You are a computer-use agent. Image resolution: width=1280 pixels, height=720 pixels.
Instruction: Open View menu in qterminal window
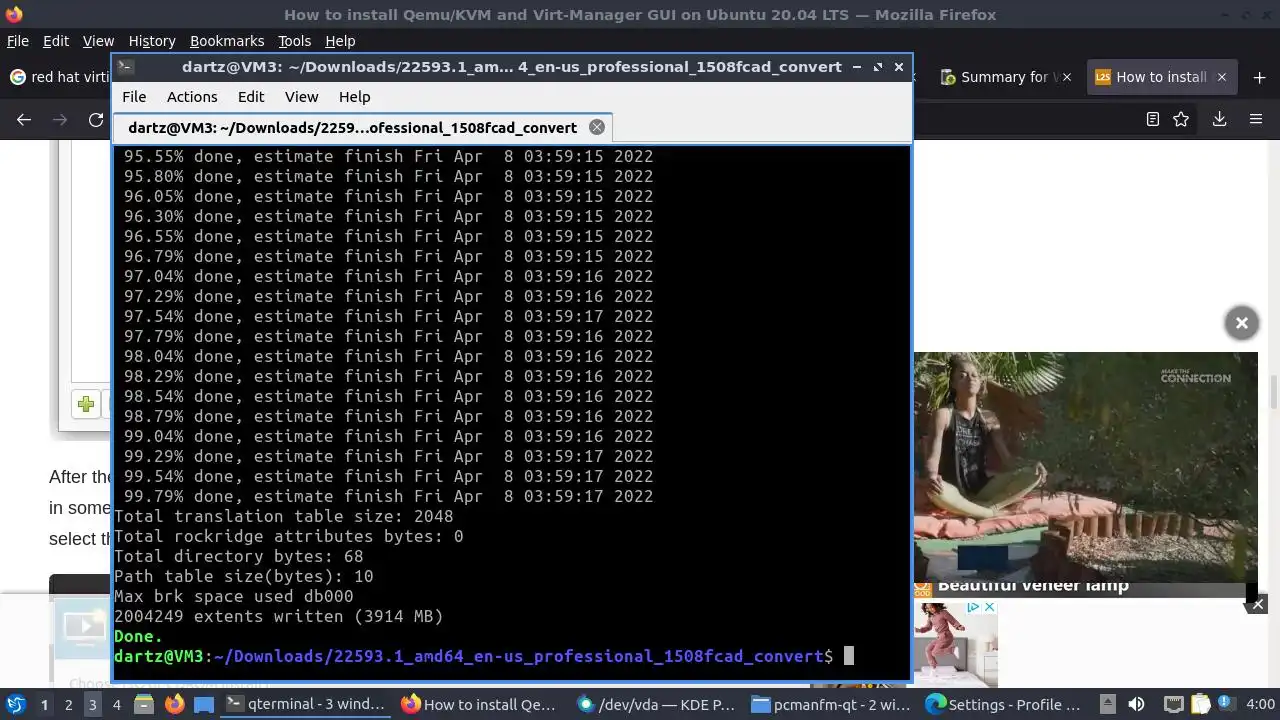(301, 97)
